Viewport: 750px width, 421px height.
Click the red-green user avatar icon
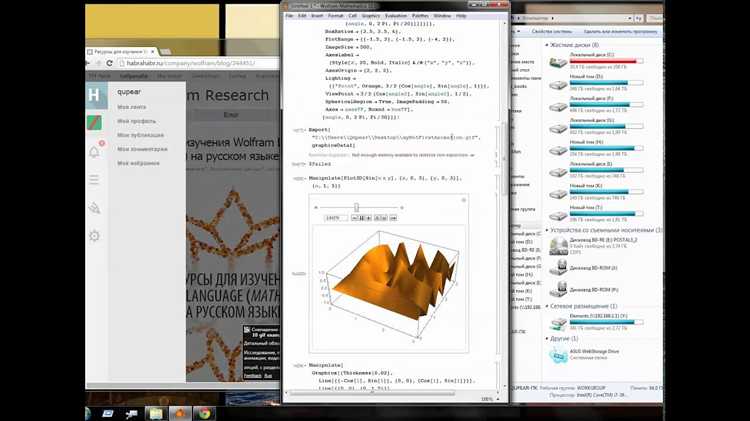pos(94,122)
